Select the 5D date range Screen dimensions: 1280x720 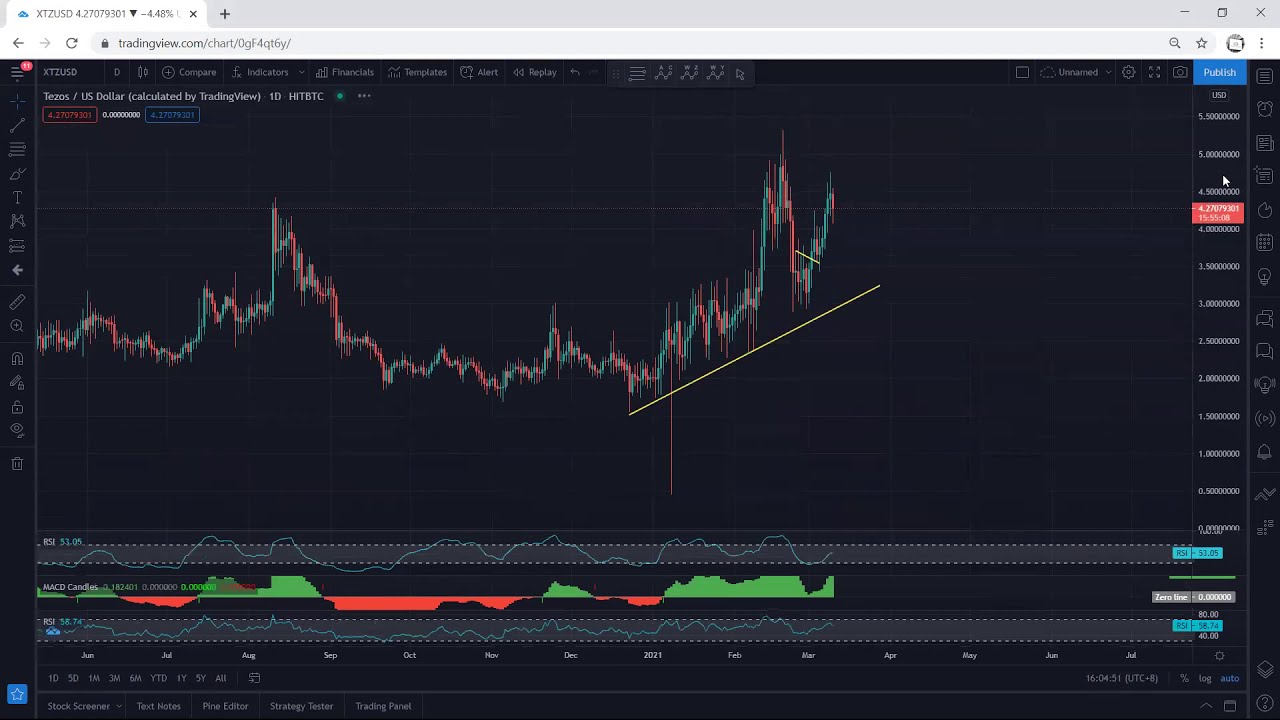tap(73, 678)
